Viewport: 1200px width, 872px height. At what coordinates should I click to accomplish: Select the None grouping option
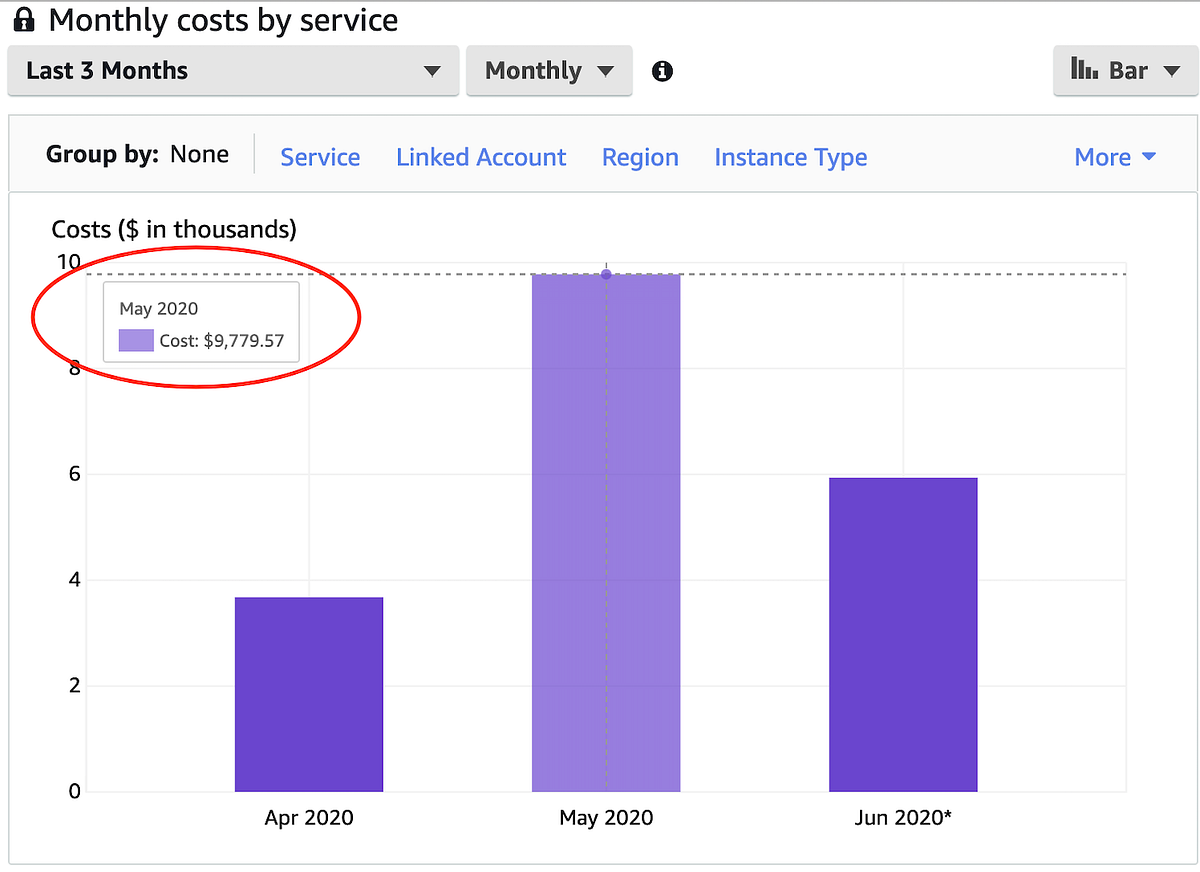(199, 154)
